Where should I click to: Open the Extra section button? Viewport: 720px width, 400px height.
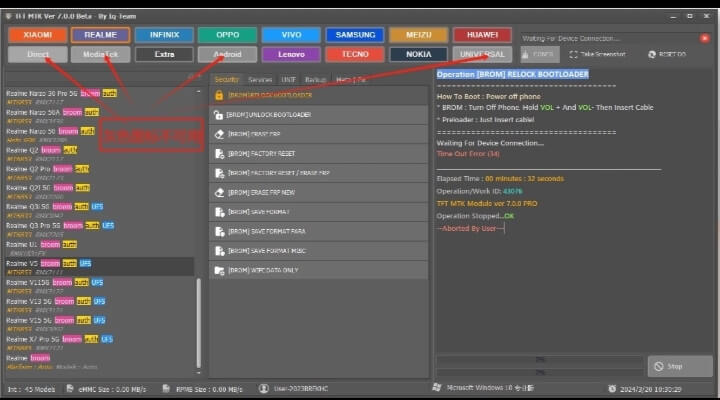coord(164,54)
